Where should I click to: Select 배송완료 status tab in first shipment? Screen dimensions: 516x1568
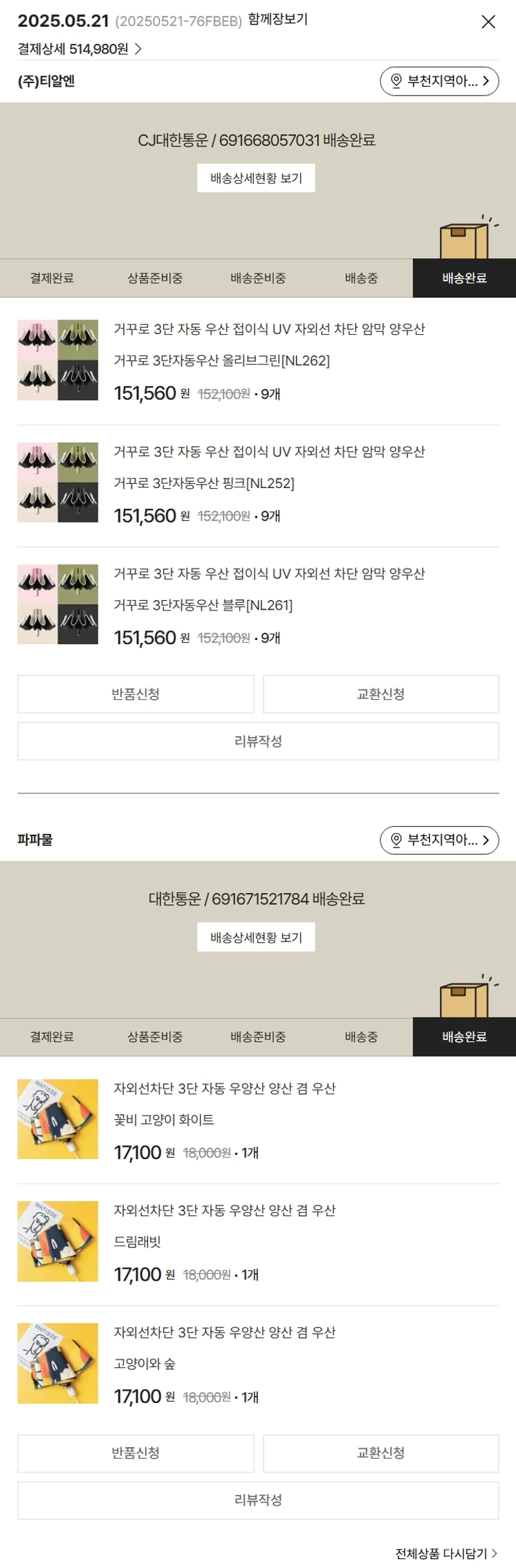coord(464,278)
